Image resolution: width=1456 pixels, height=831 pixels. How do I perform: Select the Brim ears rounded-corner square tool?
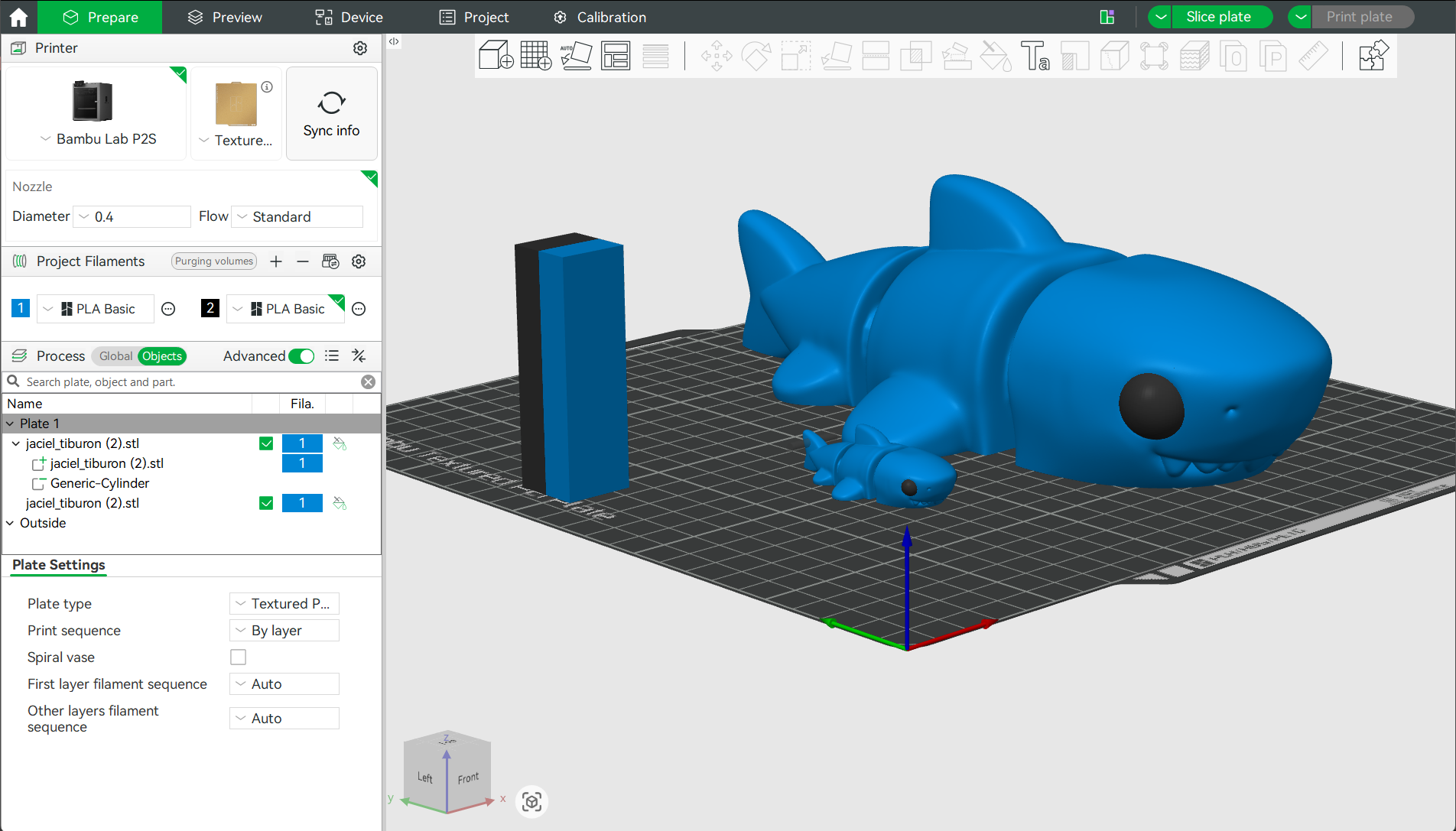click(x=1154, y=56)
